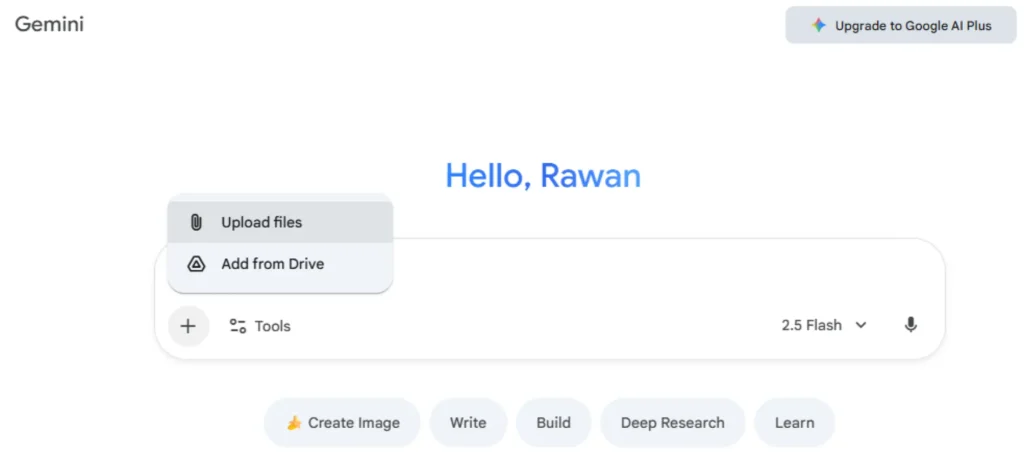Click the Tools sliders icon
The height and width of the screenshot is (461, 1024).
click(238, 326)
